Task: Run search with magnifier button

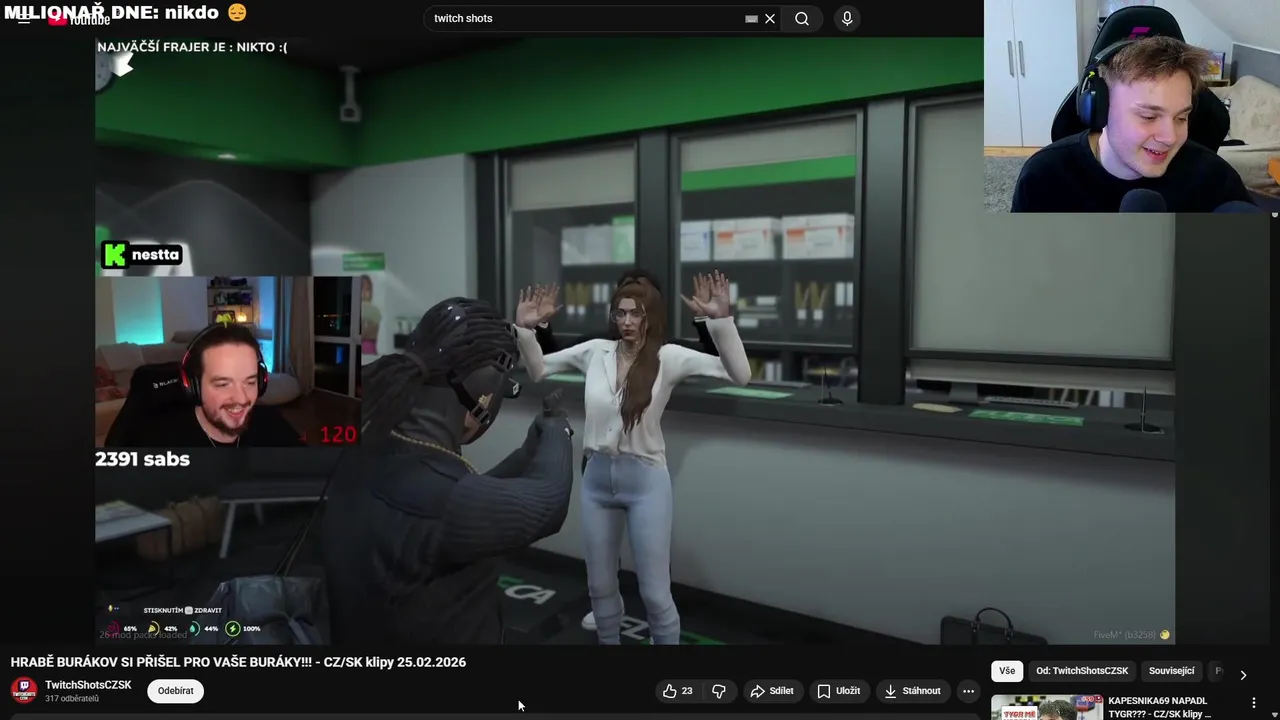Action: point(802,18)
